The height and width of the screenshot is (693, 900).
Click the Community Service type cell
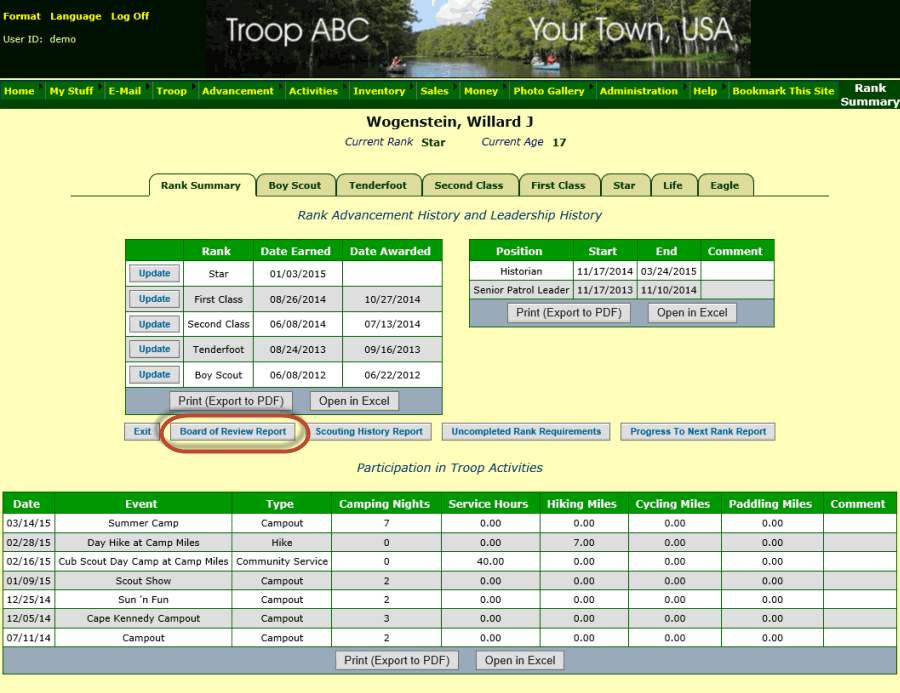click(x=282, y=562)
